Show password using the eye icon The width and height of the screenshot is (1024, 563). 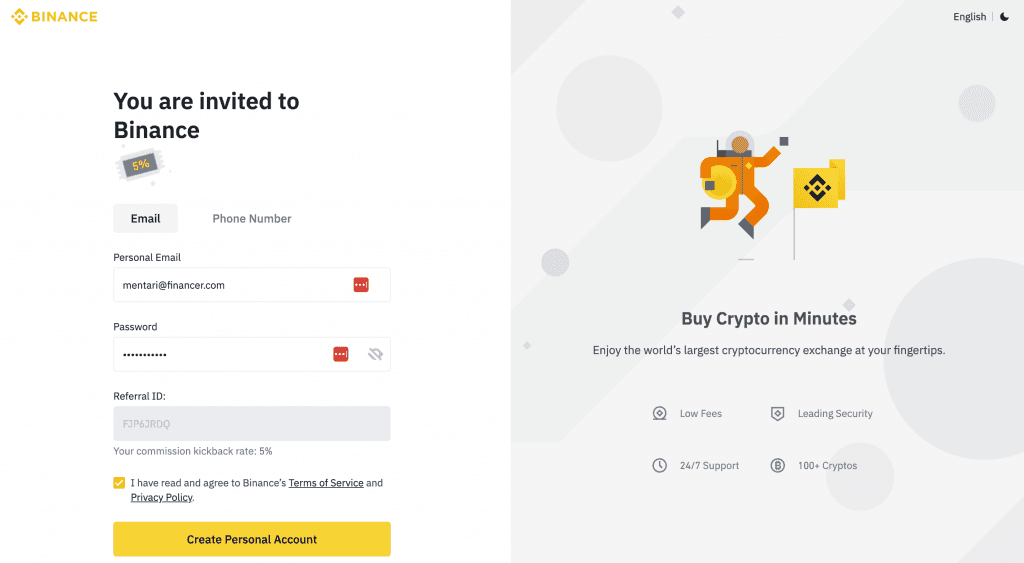(376, 354)
